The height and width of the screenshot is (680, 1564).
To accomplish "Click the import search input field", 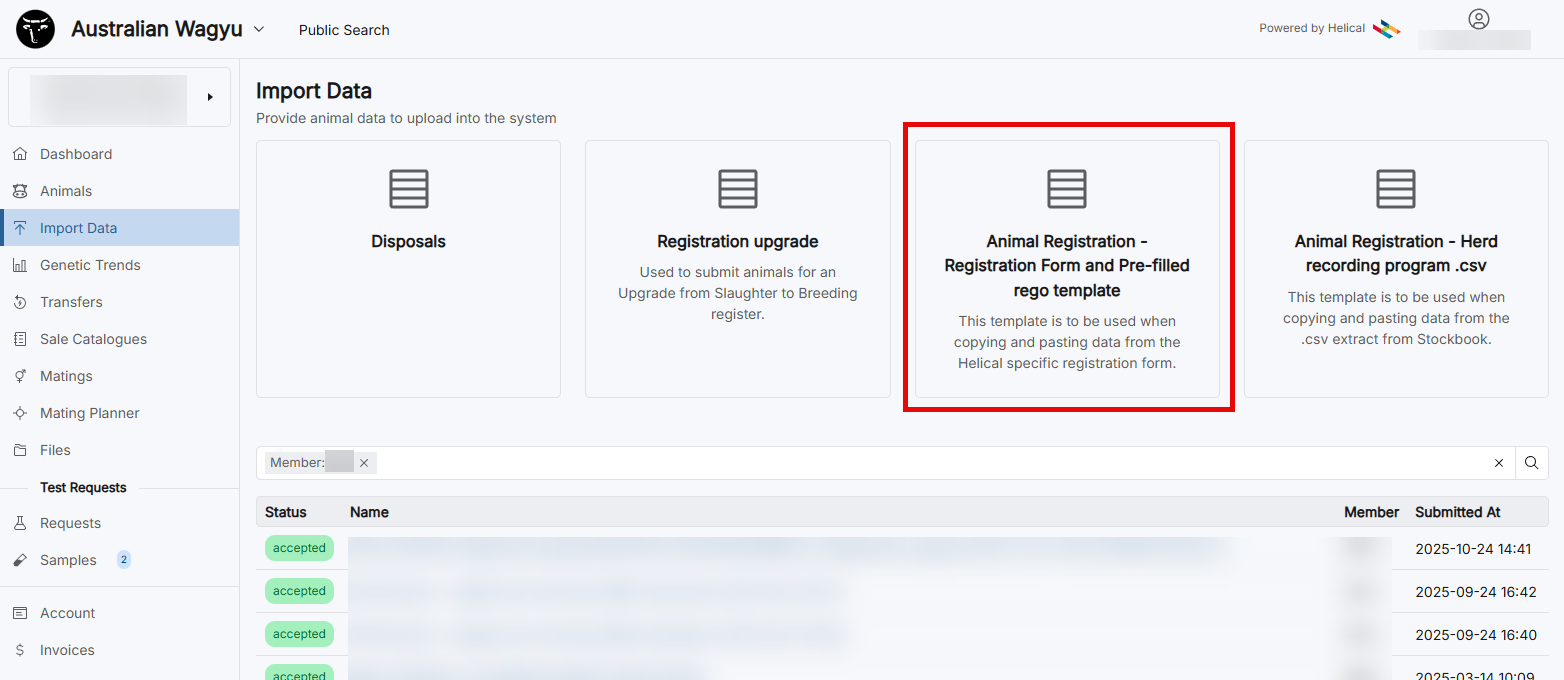I will pyautogui.click(x=930, y=463).
